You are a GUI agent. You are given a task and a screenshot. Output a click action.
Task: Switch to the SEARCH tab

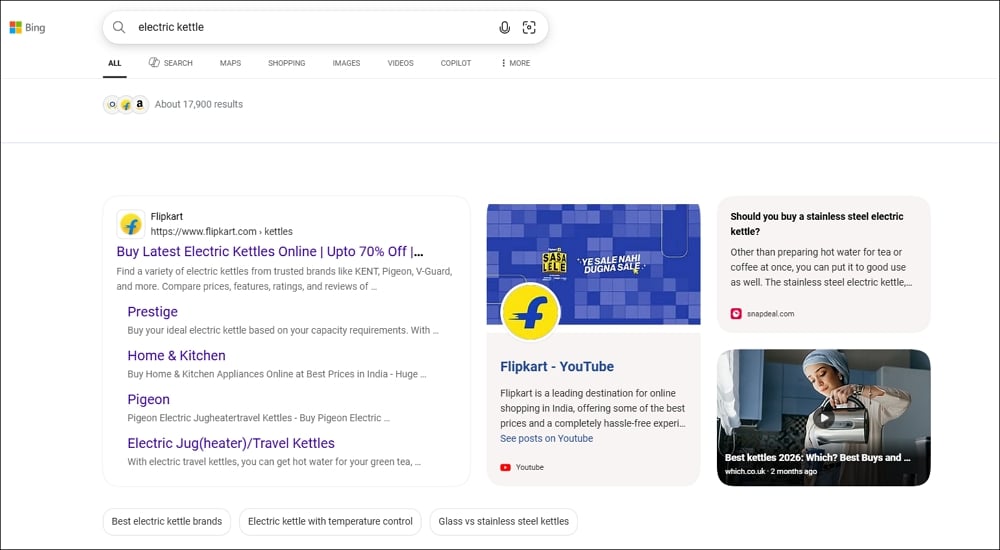point(171,63)
